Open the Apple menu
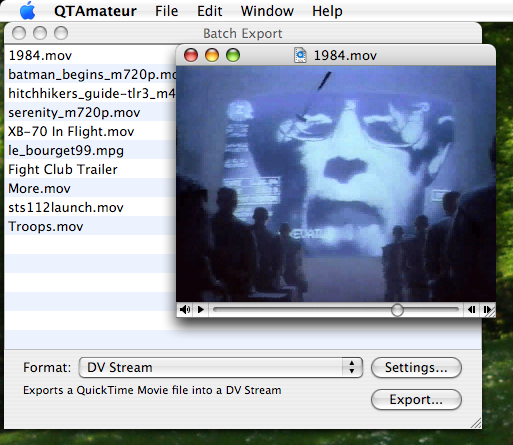Viewport: 513px width, 445px height. (27, 11)
